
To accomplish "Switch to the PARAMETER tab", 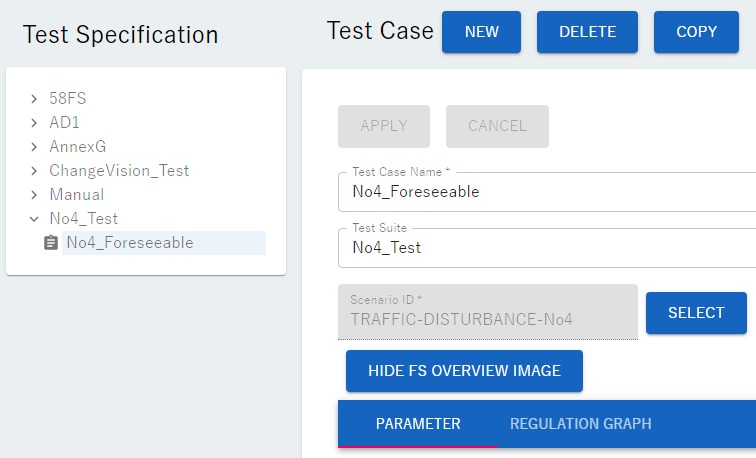I will (418, 424).
